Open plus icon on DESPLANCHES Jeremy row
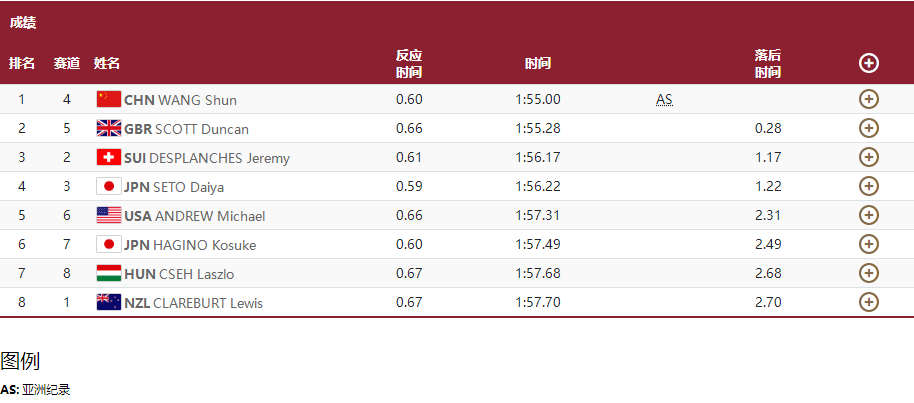This screenshot has width=914, height=403. (869, 157)
